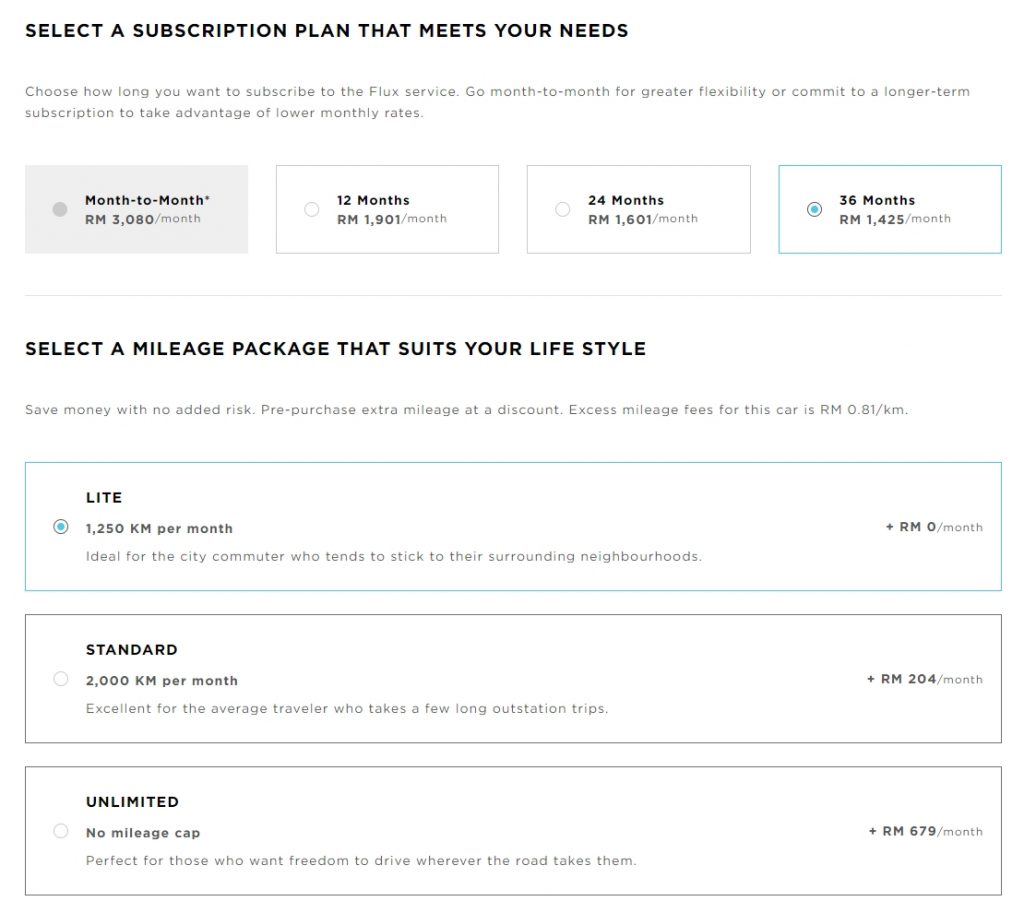
Task: Click the UNLIMITED package title
Action: point(132,802)
